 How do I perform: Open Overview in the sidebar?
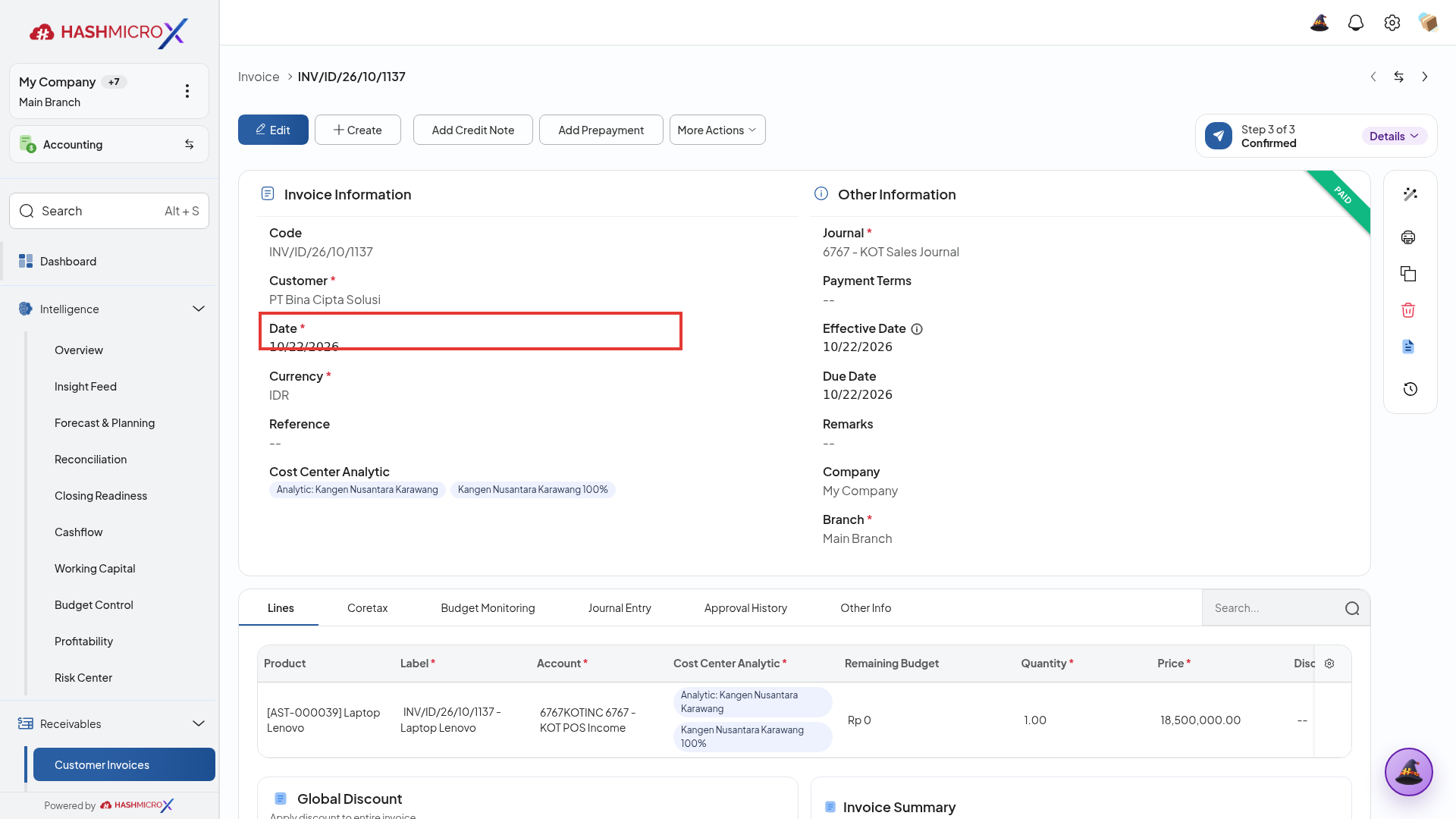point(79,350)
